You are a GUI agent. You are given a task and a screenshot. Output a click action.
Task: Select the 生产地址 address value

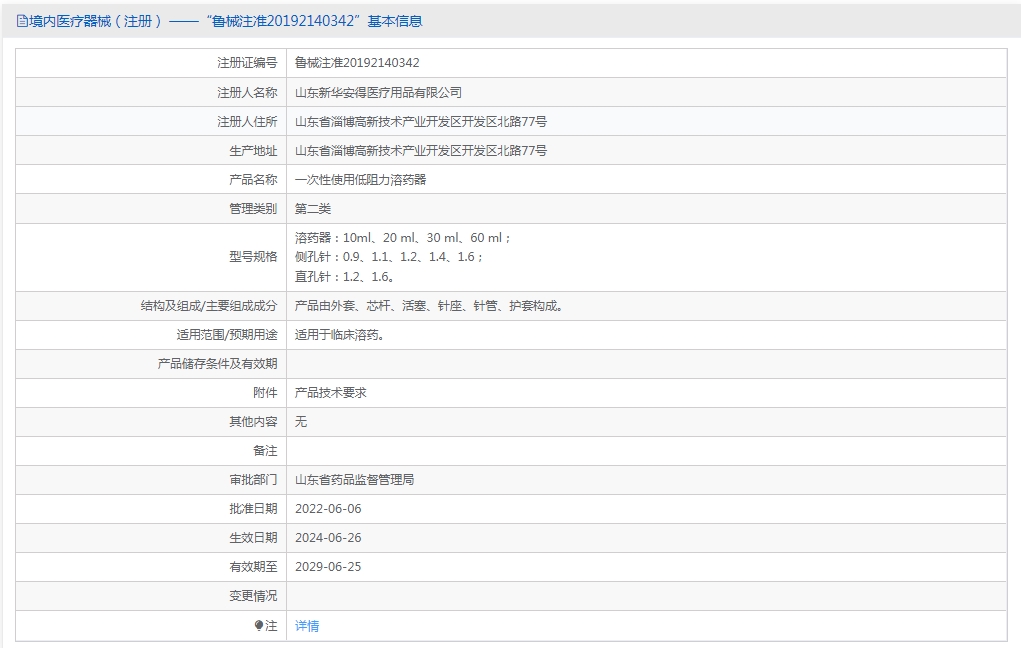coord(421,150)
